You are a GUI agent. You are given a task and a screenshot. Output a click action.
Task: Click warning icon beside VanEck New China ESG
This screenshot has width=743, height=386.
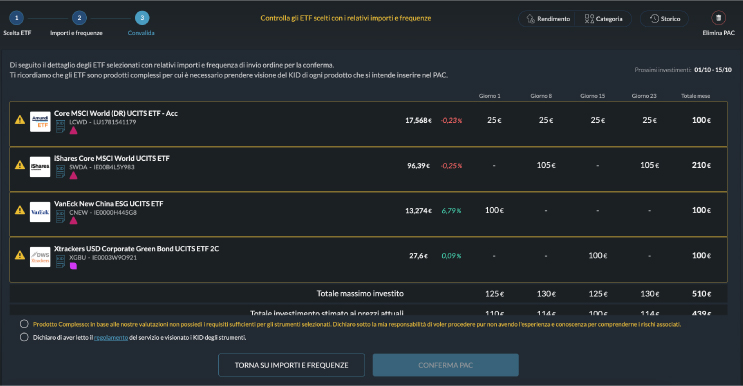(x=20, y=210)
